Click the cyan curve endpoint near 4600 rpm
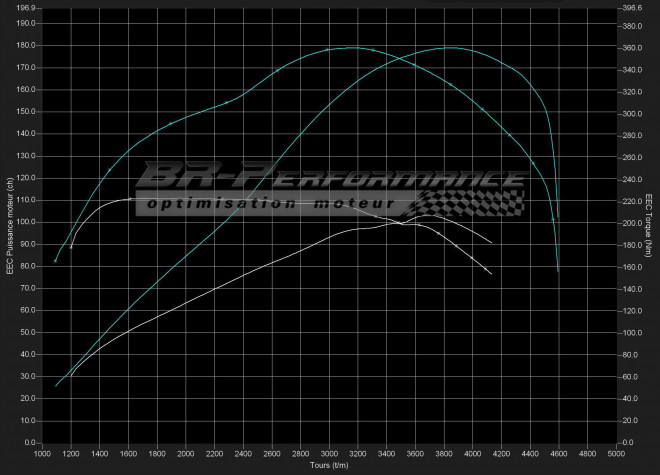The image size is (660, 475). click(x=558, y=270)
